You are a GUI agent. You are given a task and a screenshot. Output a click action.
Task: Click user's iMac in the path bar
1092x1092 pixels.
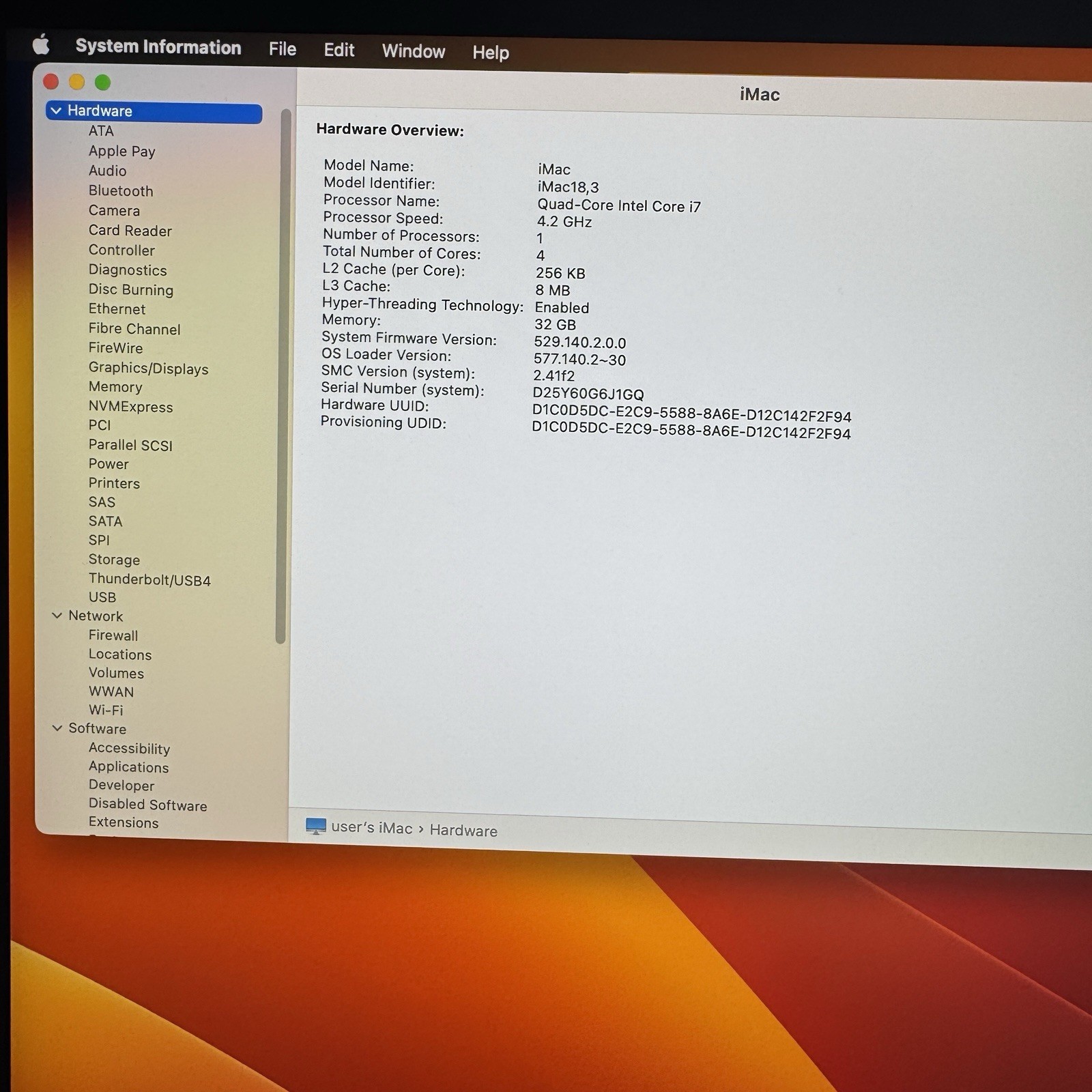[371, 828]
